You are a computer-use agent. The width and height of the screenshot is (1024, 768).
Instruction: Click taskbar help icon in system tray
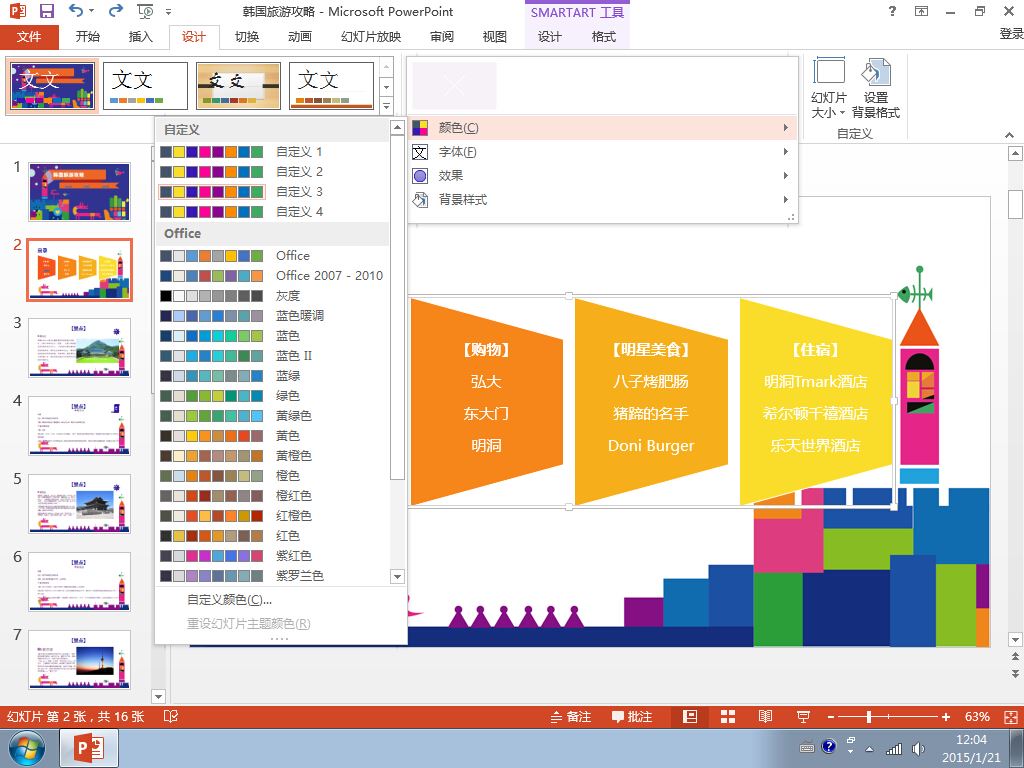828,746
